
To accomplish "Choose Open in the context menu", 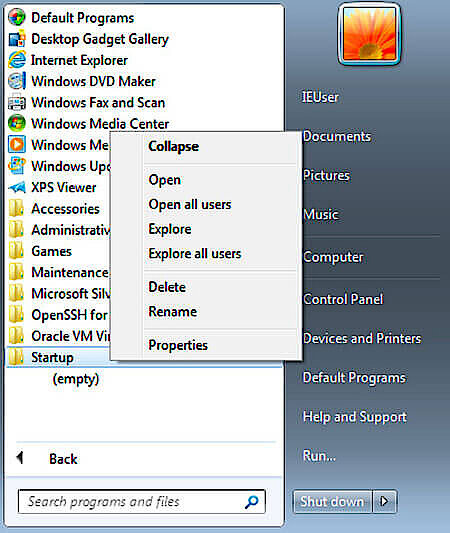I will coord(165,180).
